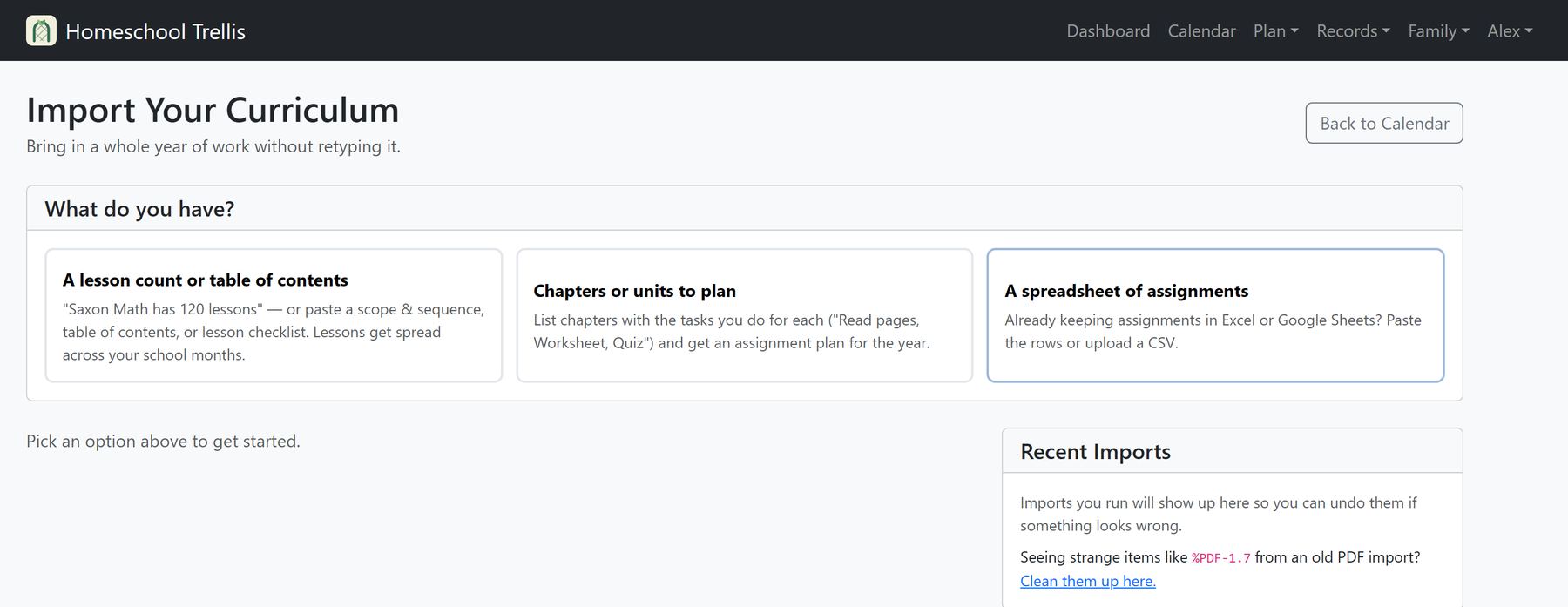
Task: Click the 'Recent Imports' panel title
Action: 1095,451
